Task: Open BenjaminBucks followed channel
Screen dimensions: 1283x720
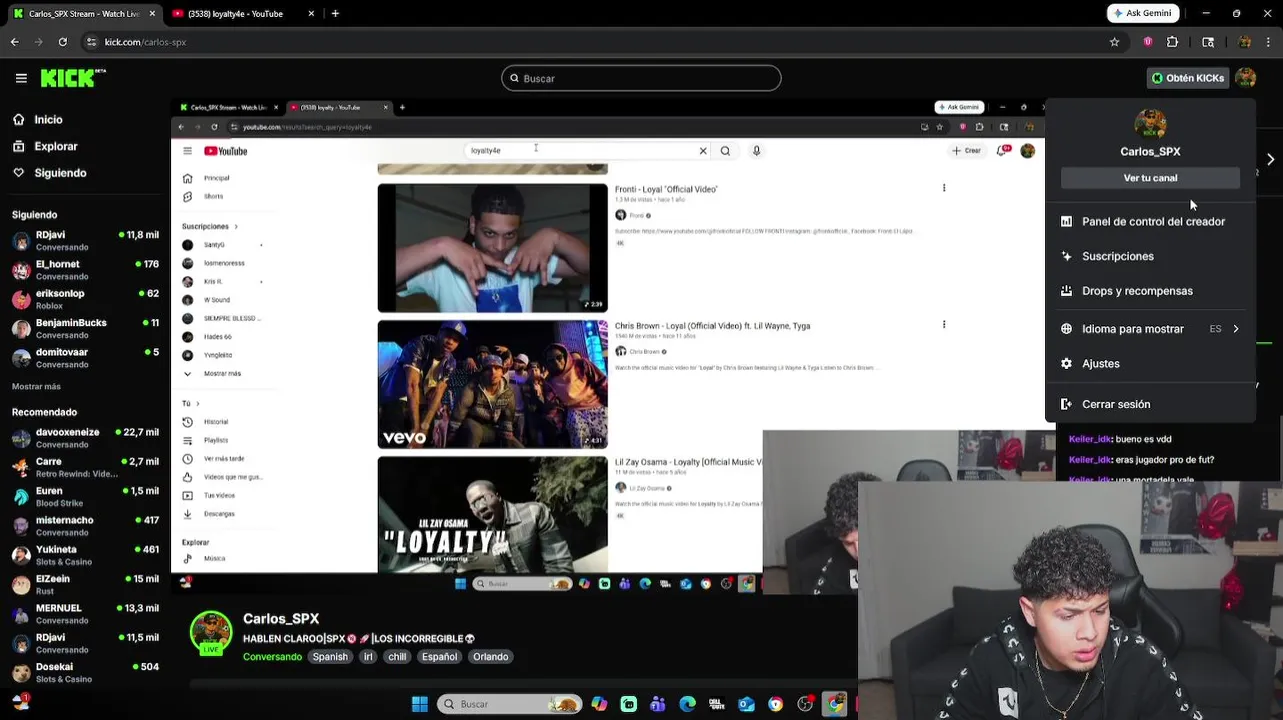Action: 85,329
